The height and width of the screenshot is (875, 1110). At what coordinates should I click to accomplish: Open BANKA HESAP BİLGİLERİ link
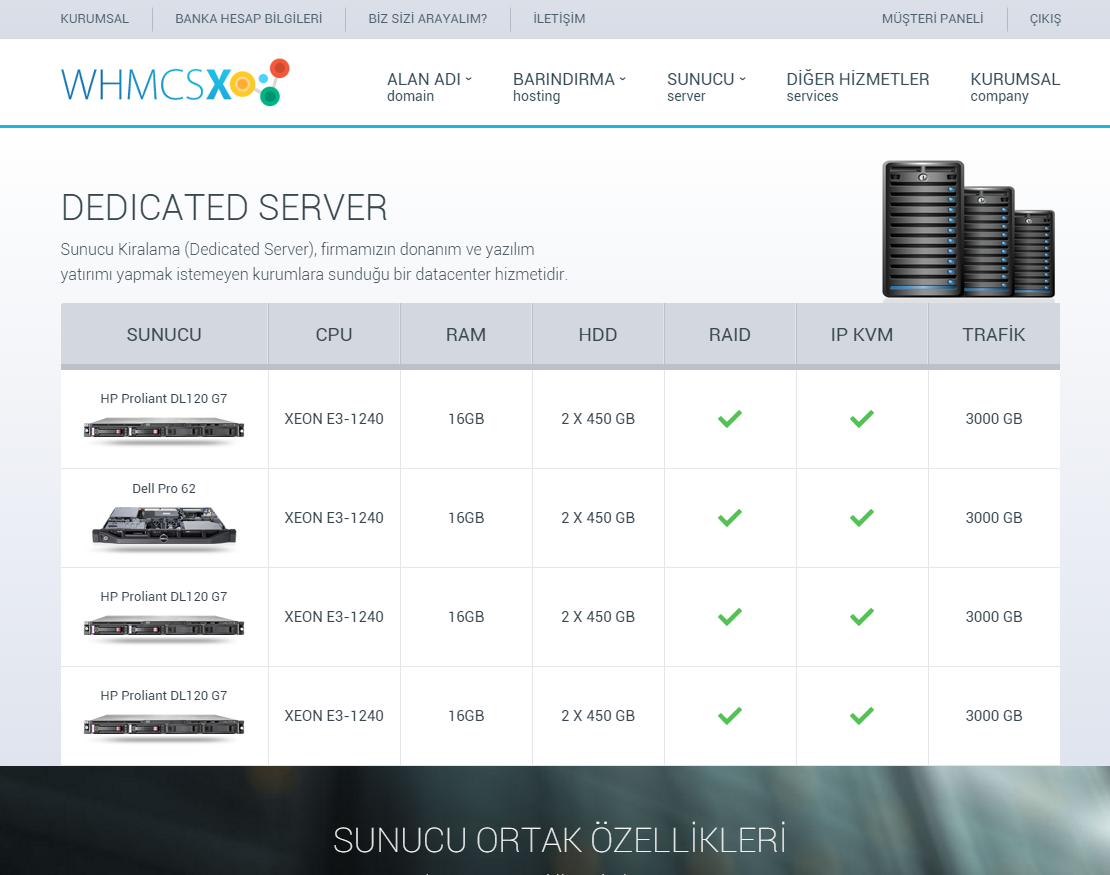[x=248, y=19]
